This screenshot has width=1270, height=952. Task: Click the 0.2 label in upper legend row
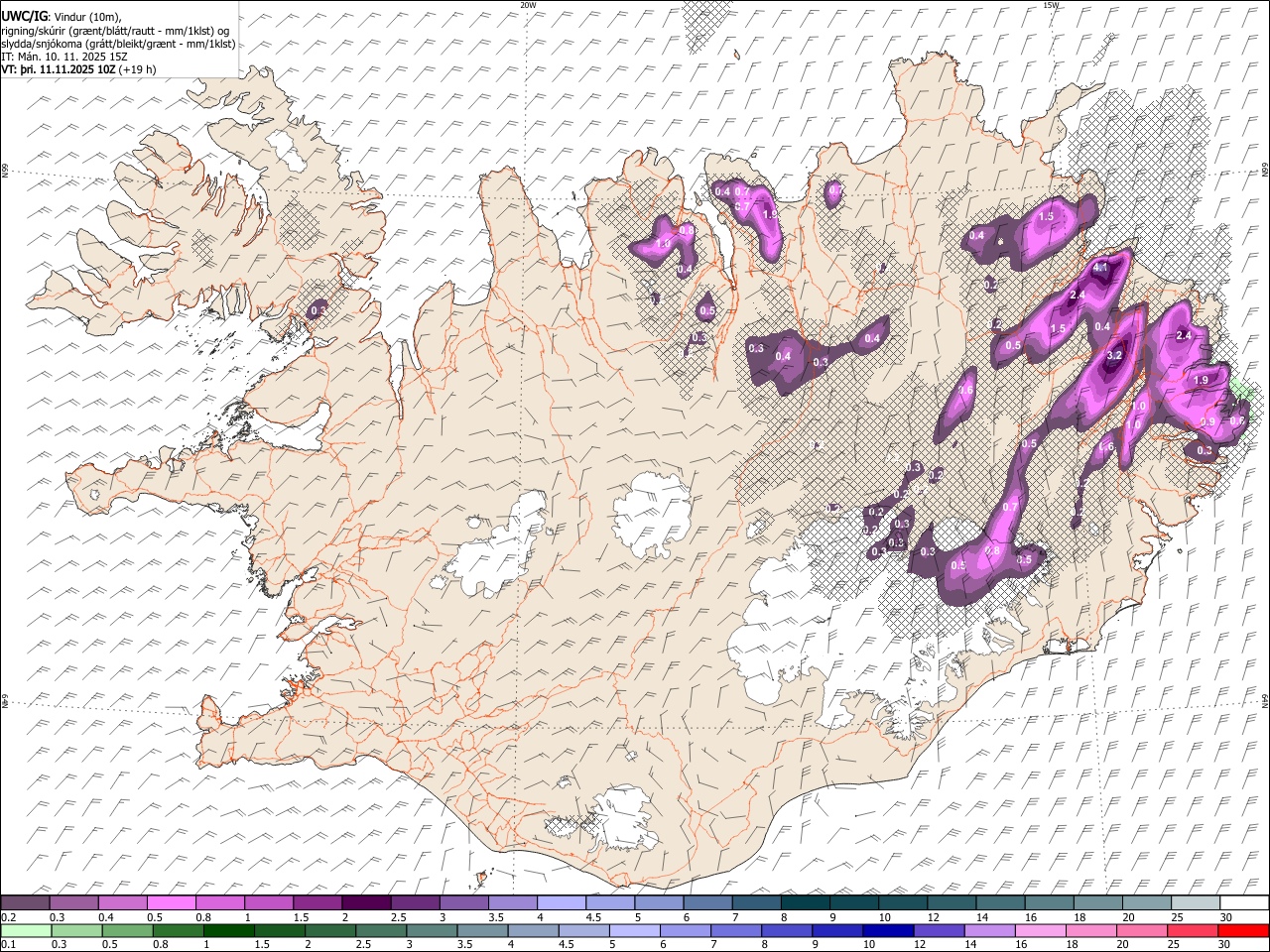coord(7,917)
